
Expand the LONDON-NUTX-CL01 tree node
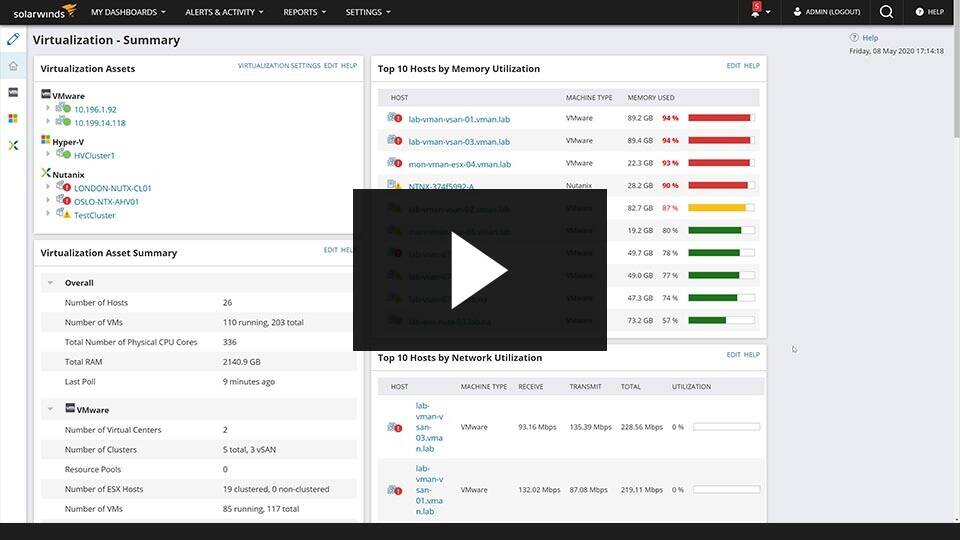48,186
